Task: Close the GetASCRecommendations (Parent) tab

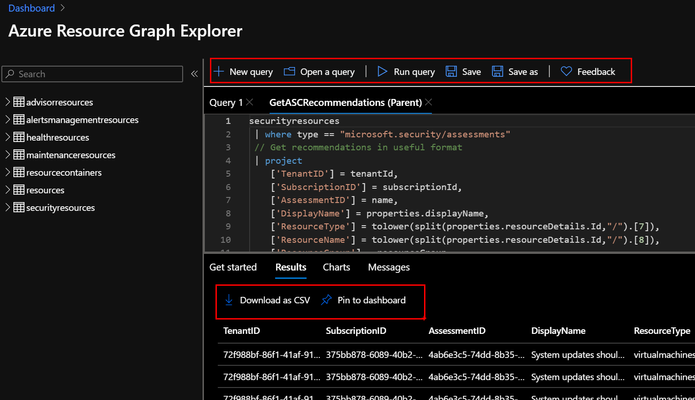Action: [428, 102]
